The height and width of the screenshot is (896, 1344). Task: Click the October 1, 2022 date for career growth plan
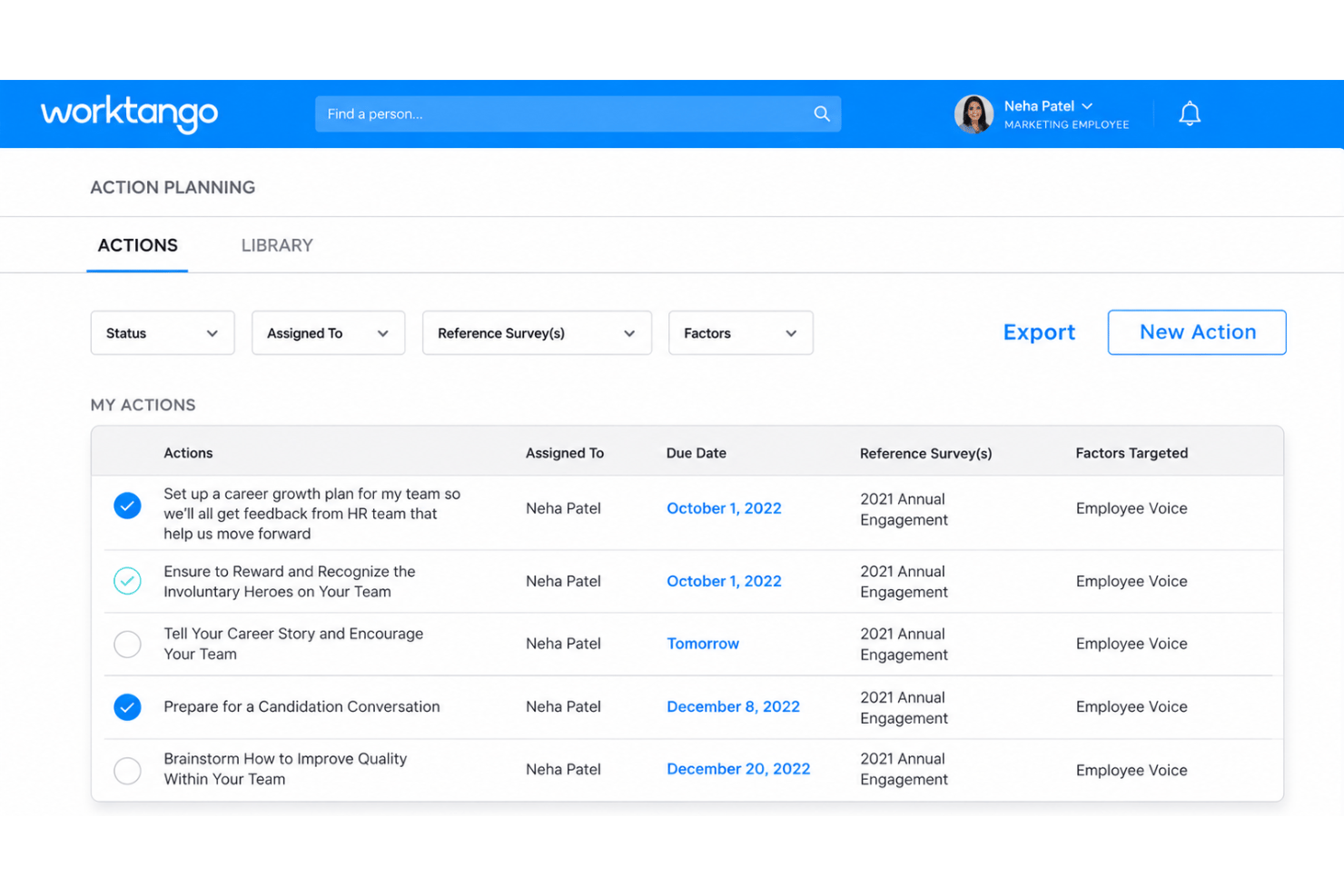tap(724, 508)
